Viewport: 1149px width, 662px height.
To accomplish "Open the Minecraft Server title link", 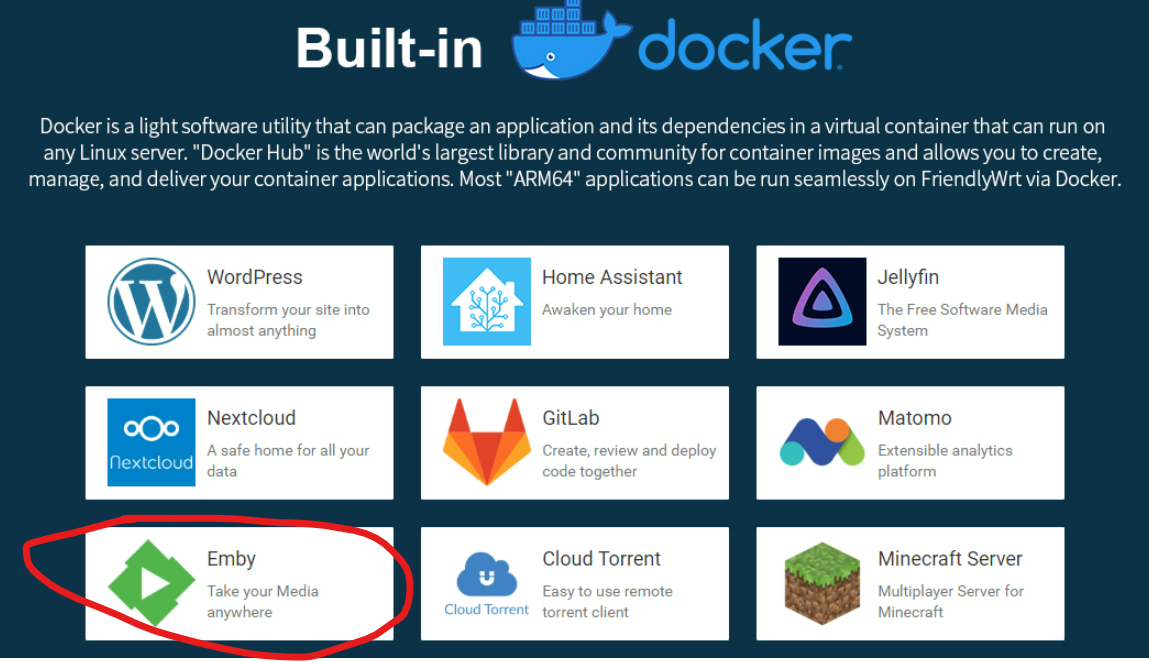I will (950, 559).
